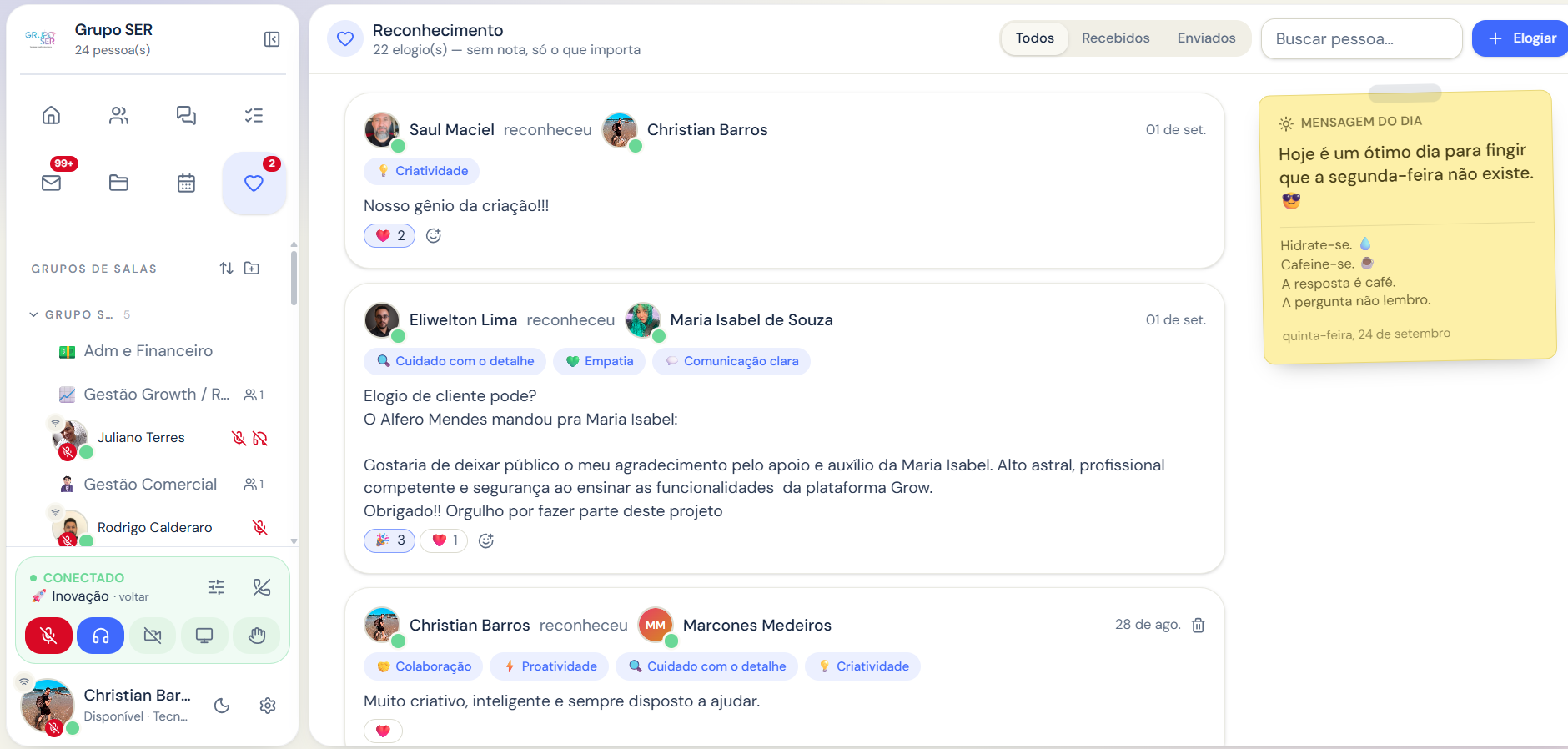Delete the Marcones Medeiros recognition

1199,625
